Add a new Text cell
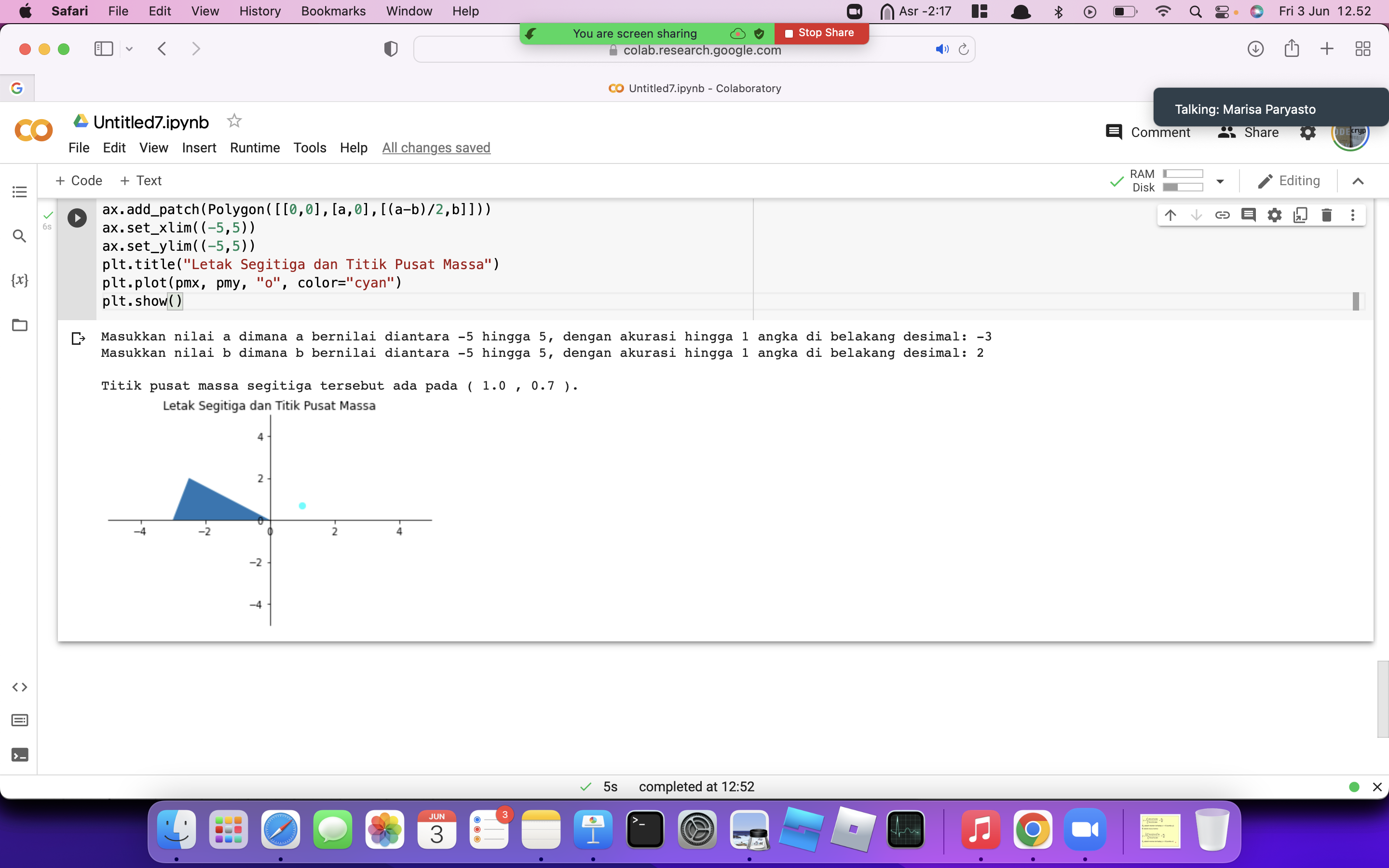Viewport: 1389px width, 868px height. click(141, 181)
